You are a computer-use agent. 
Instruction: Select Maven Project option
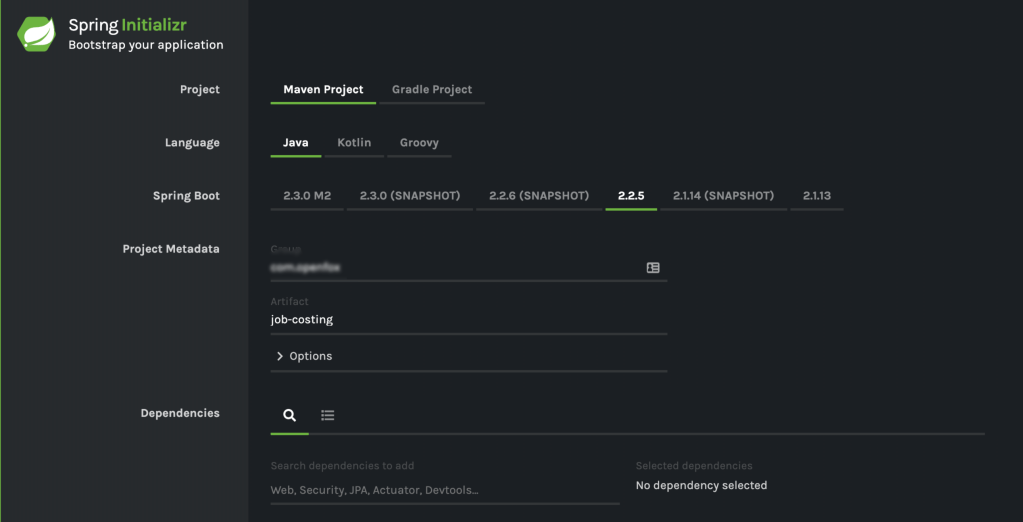click(323, 89)
